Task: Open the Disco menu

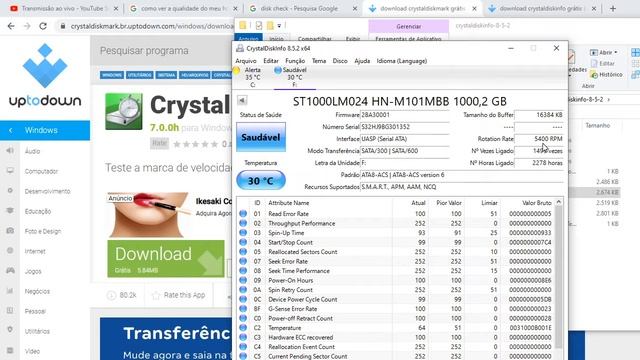Action: coord(340,61)
